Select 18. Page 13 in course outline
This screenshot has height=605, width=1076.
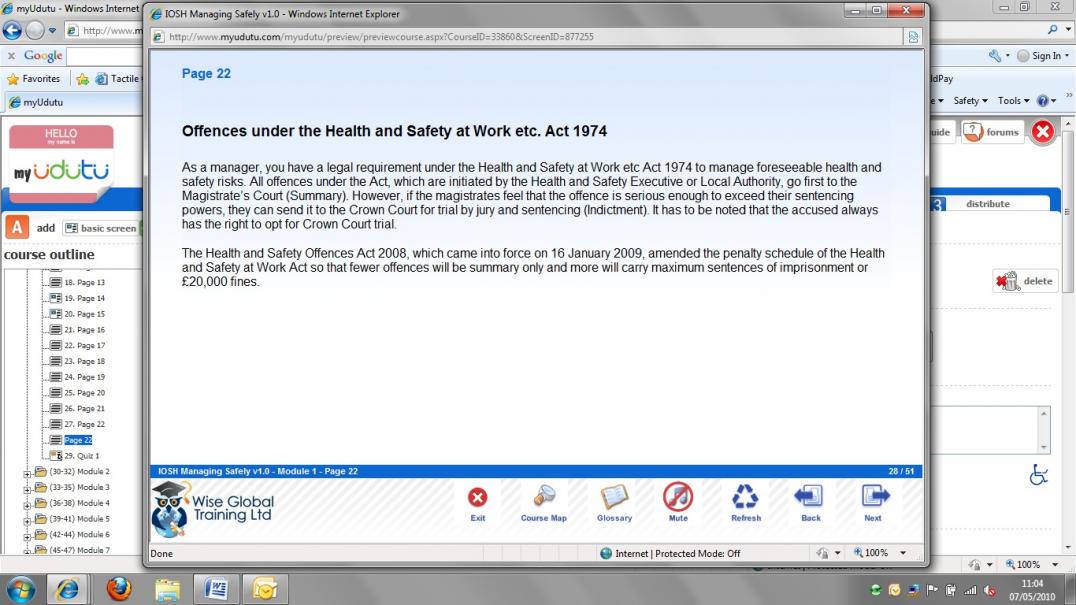pos(84,283)
